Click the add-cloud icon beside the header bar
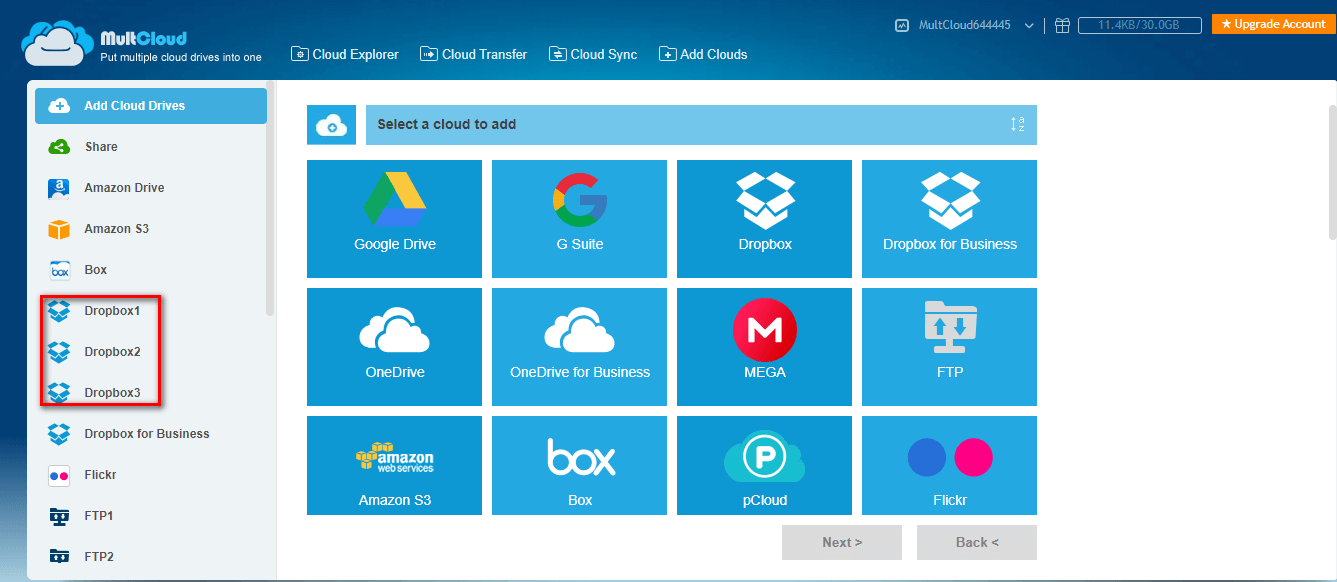This screenshot has width=1337, height=582. [331, 125]
